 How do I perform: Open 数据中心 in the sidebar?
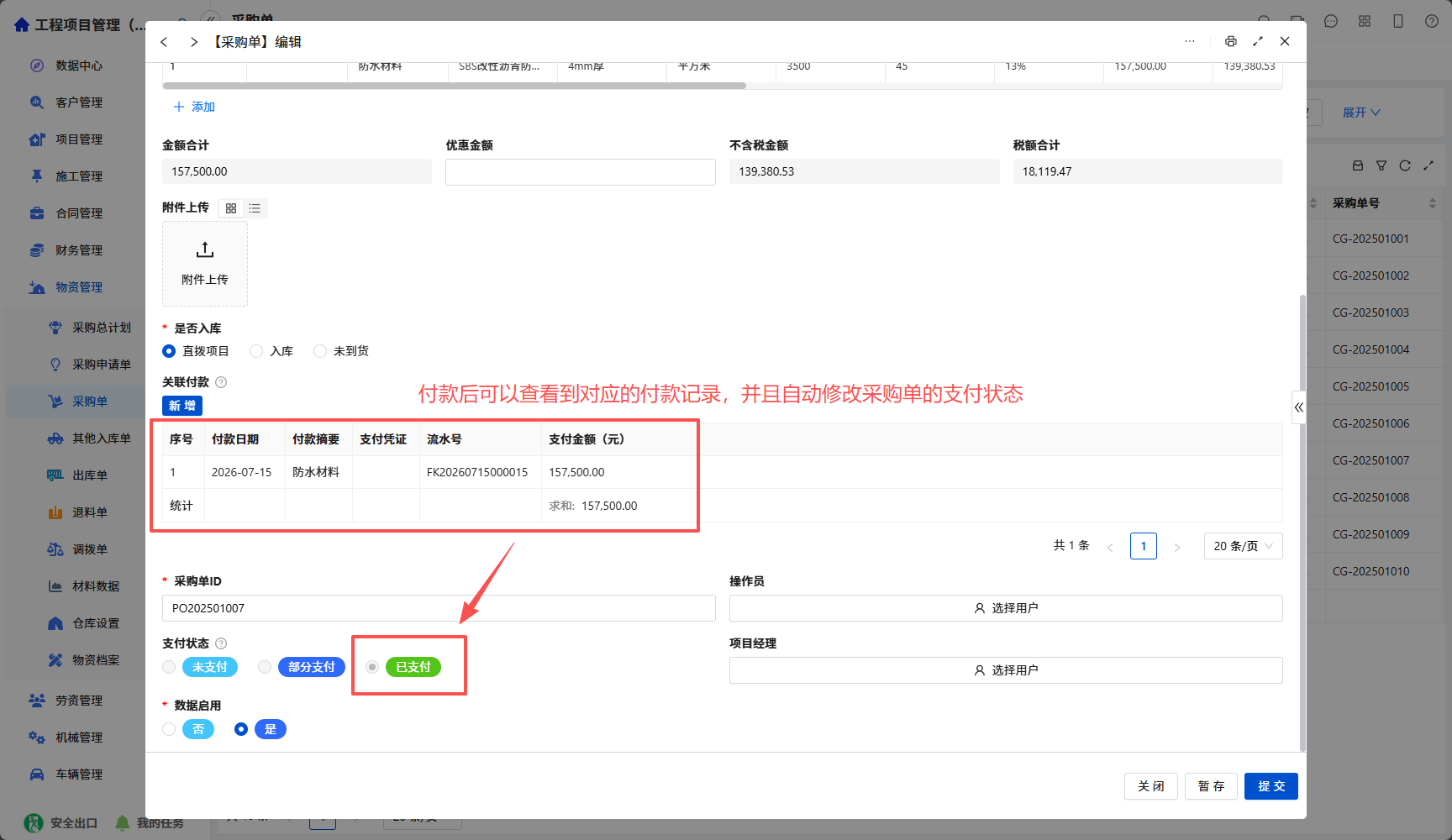click(x=78, y=66)
